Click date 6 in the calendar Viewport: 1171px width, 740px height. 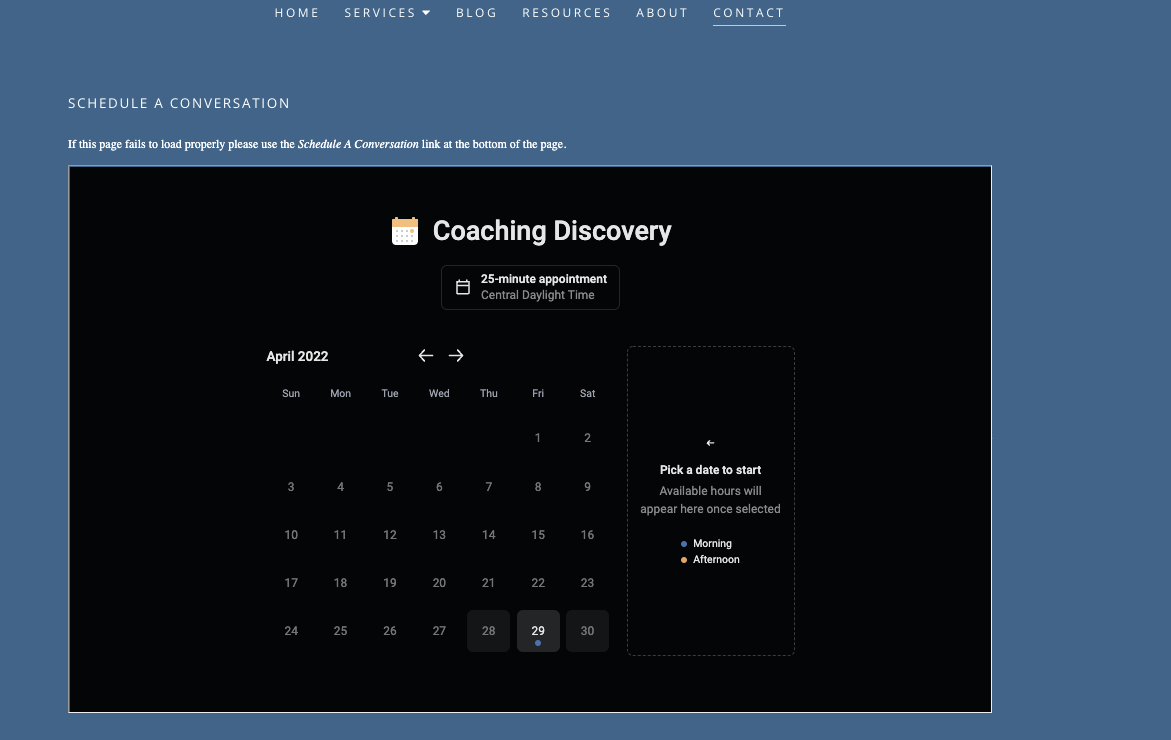tap(439, 487)
